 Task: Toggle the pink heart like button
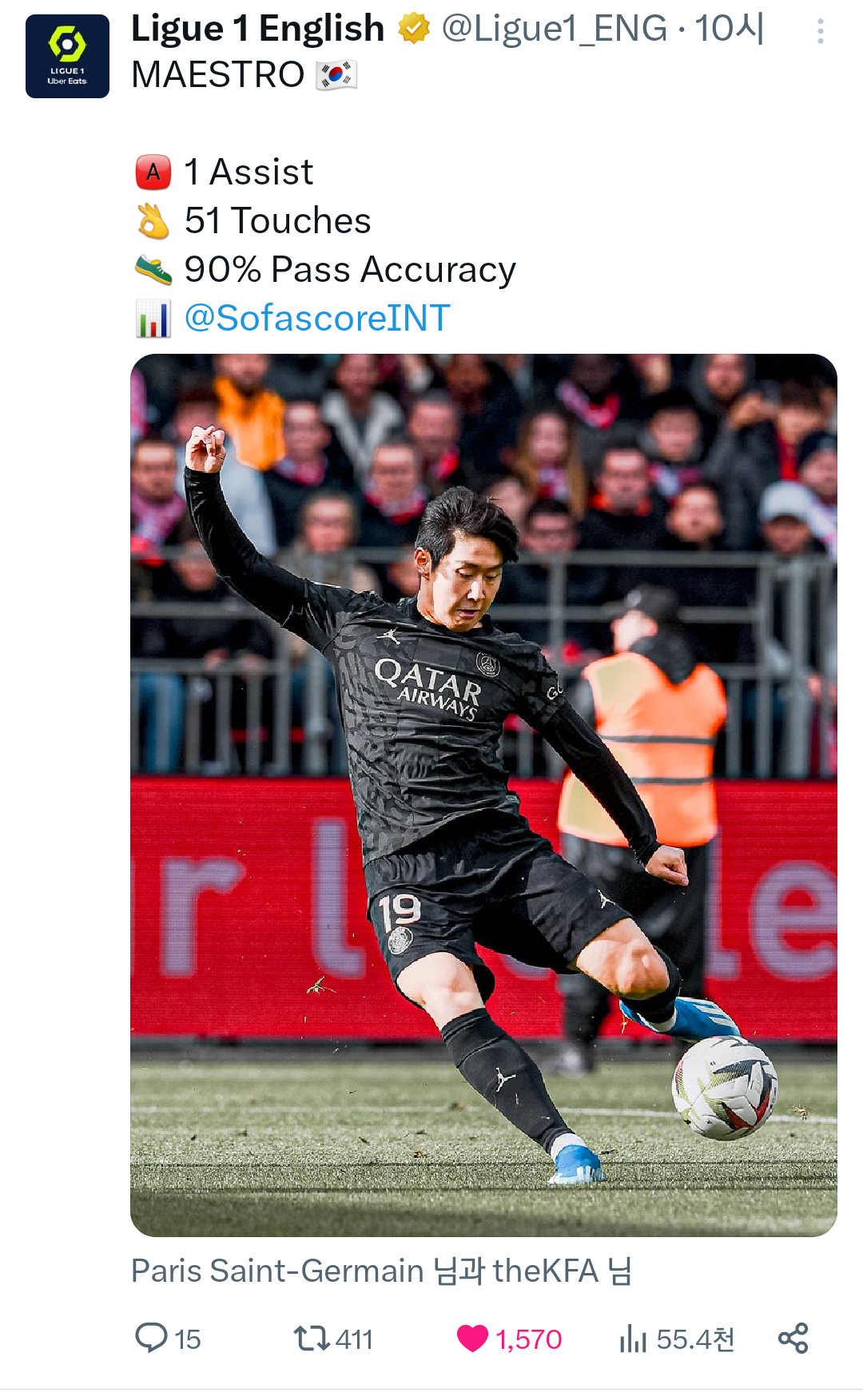pos(472,1338)
